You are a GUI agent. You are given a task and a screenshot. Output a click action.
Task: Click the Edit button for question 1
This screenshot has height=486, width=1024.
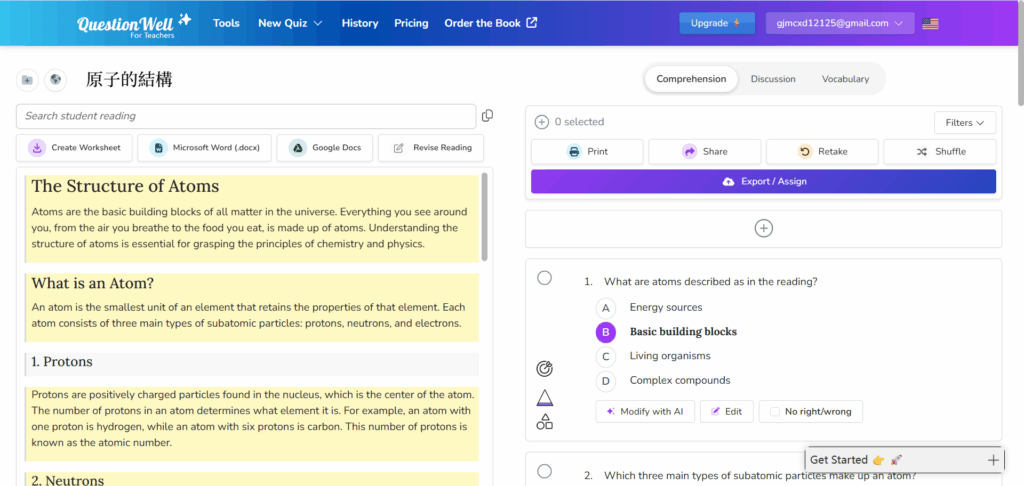tap(726, 412)
